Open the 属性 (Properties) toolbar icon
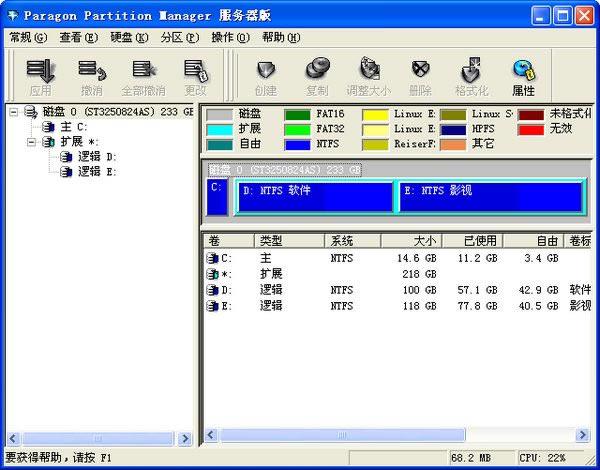This screenshot has width=600, height=470. coord(523,75)
